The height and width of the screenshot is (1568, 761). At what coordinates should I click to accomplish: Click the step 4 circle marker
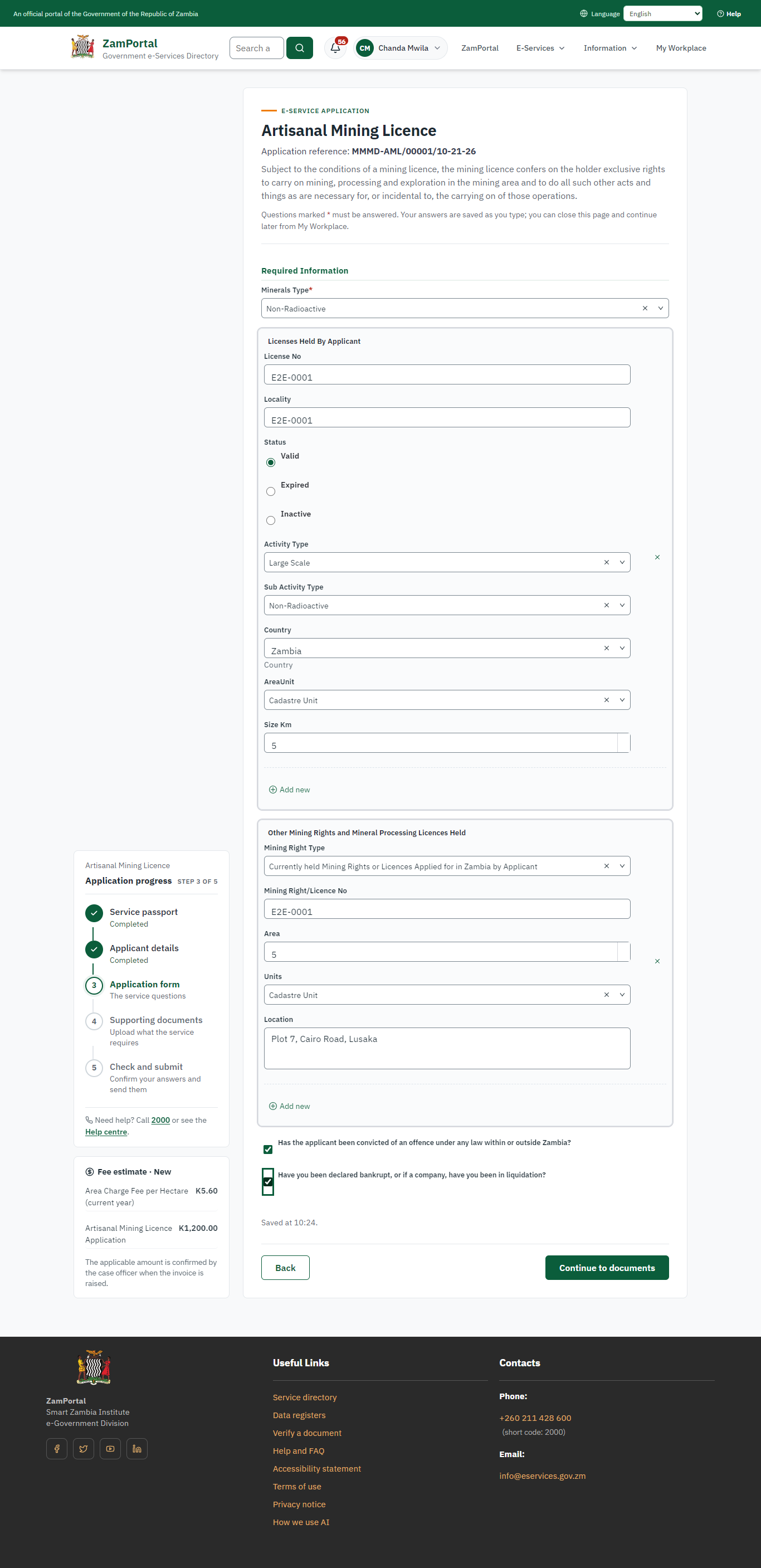point(94,1021)
